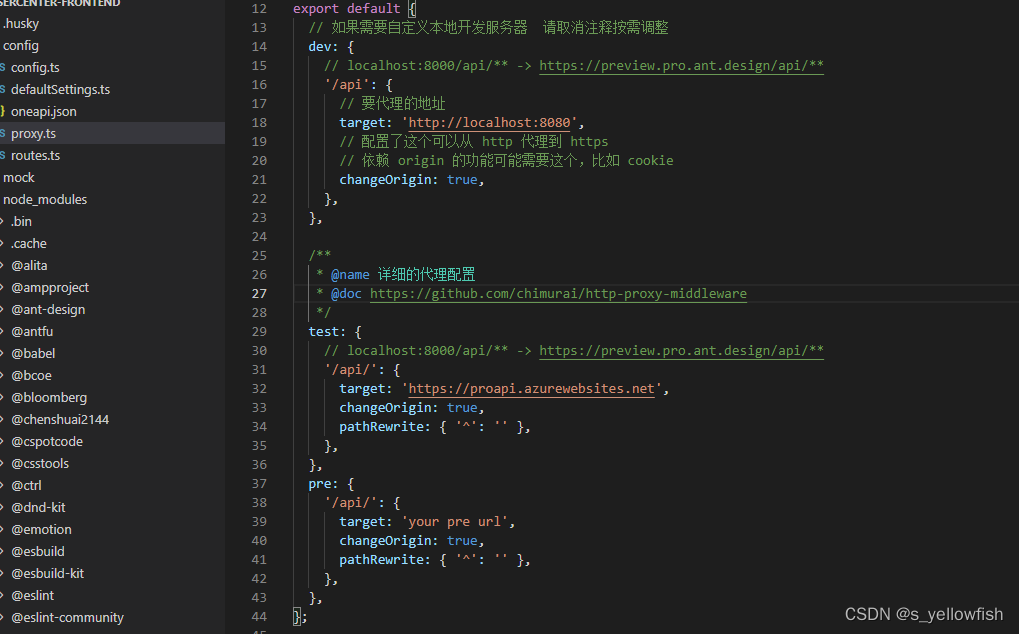
Task: Collapse the config folder
Action: [21, 46]
